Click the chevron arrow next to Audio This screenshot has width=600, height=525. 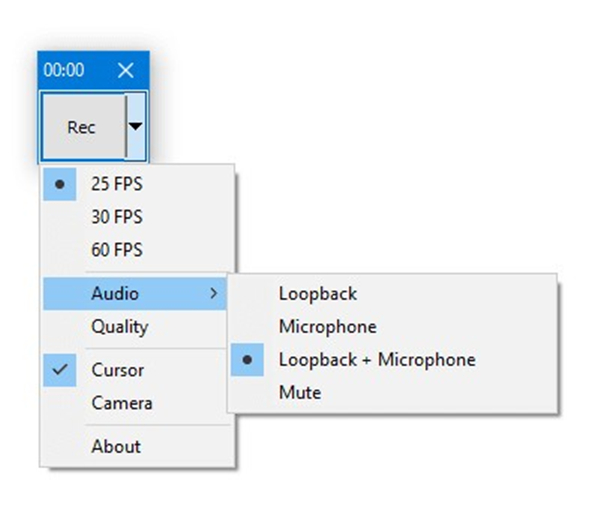pyautogui.click(x=212, y=294)
